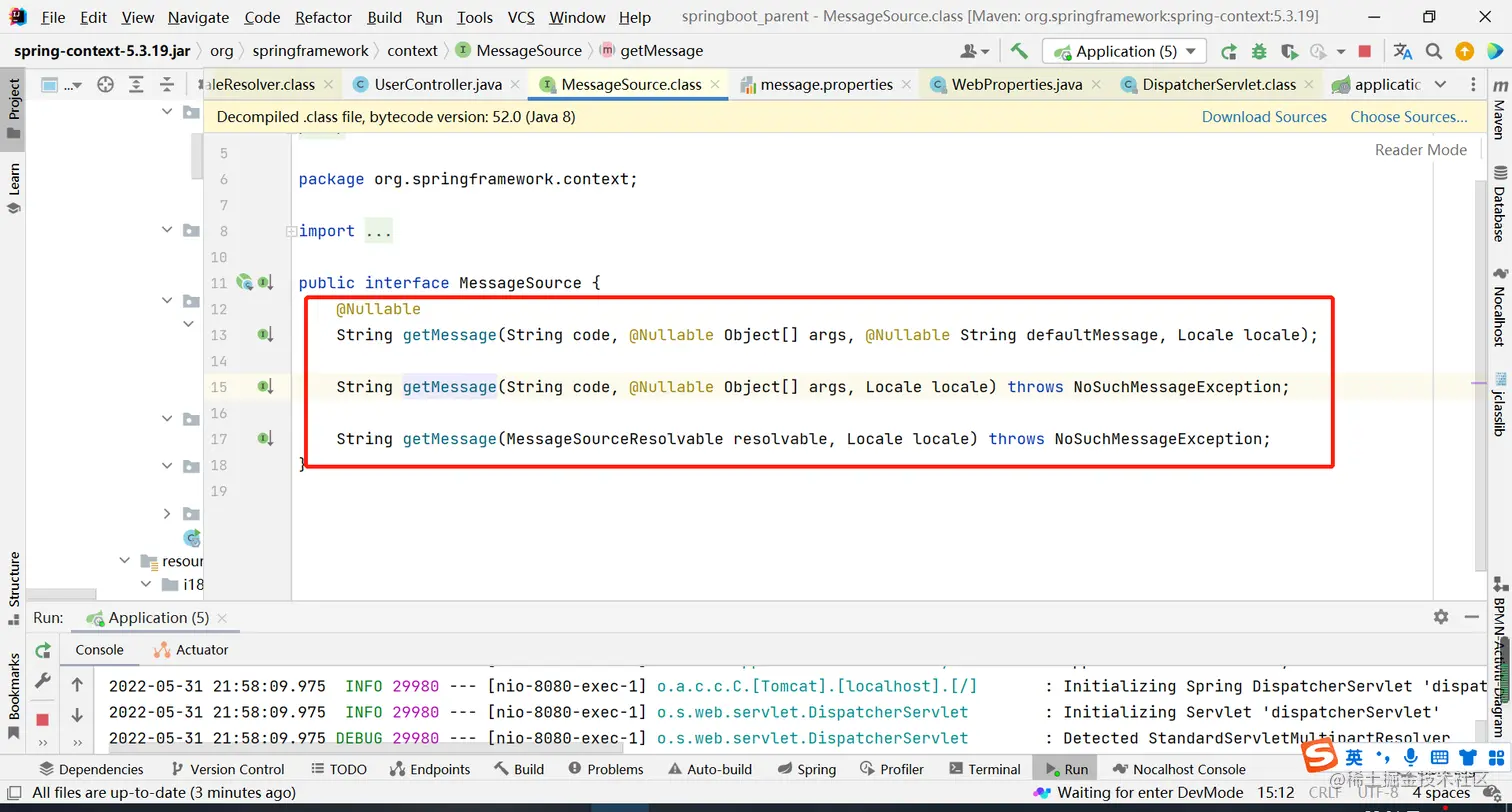The width and height of the screenshot is (1512, 812).
Task: Open the Terminal tool window
Action: click(985, 769)
